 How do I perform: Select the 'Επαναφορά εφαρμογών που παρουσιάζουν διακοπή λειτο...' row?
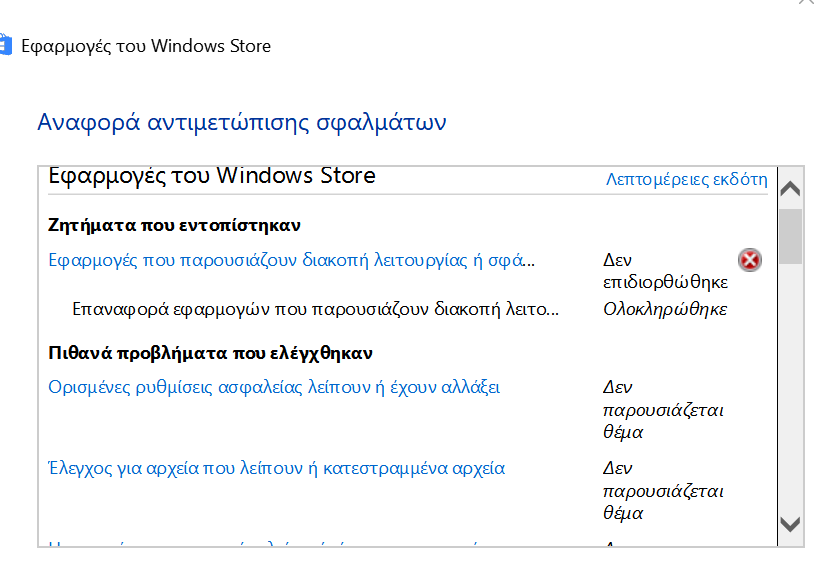[316, 310]
